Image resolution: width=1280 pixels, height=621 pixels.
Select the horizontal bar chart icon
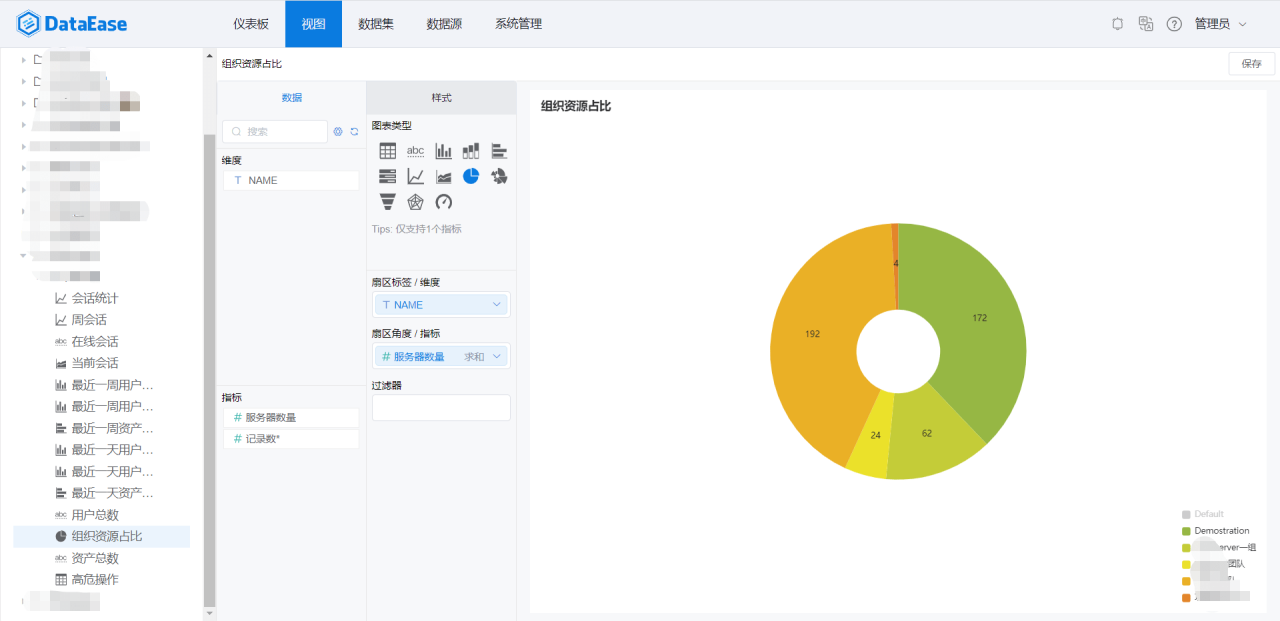click(499, 151)
